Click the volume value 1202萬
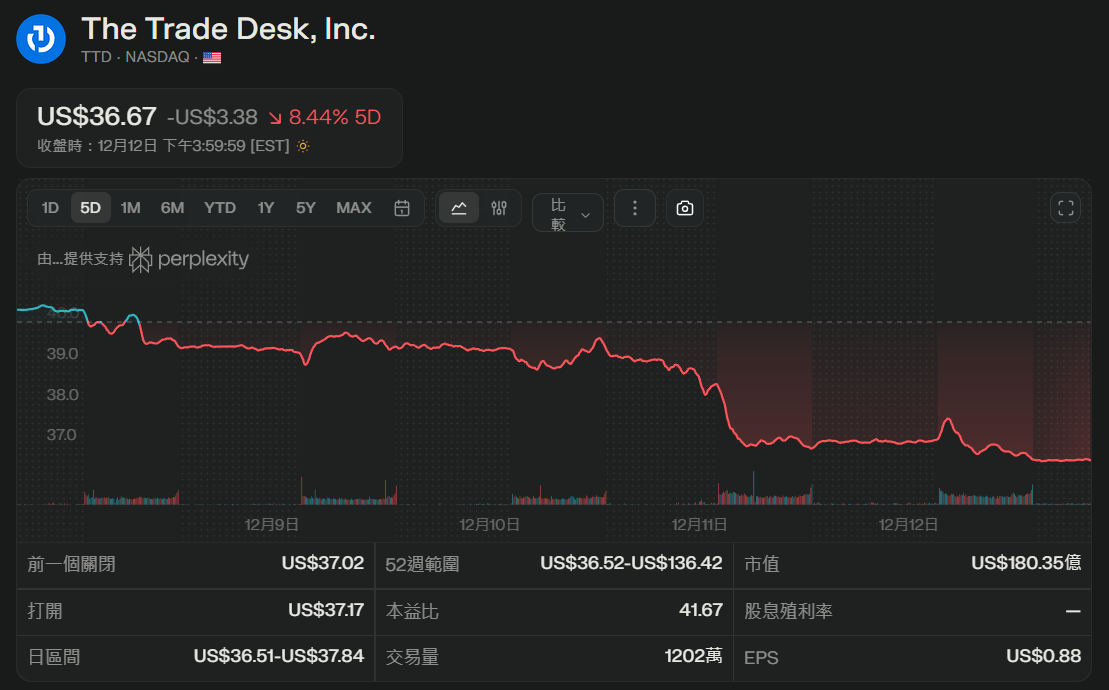The width and height of the screenshot is (1109, 690). [x=693, y=657]
